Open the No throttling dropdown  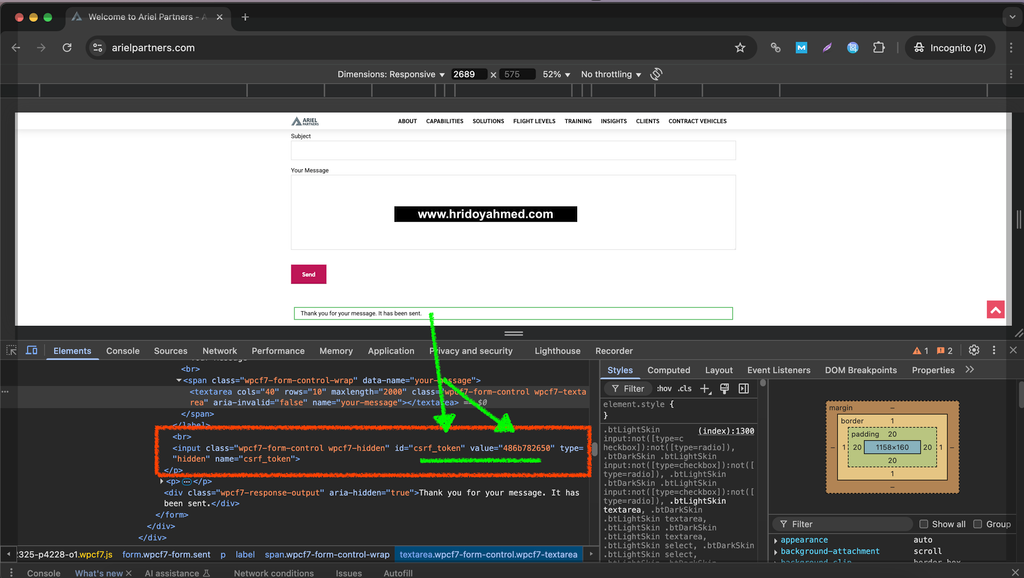611,74
